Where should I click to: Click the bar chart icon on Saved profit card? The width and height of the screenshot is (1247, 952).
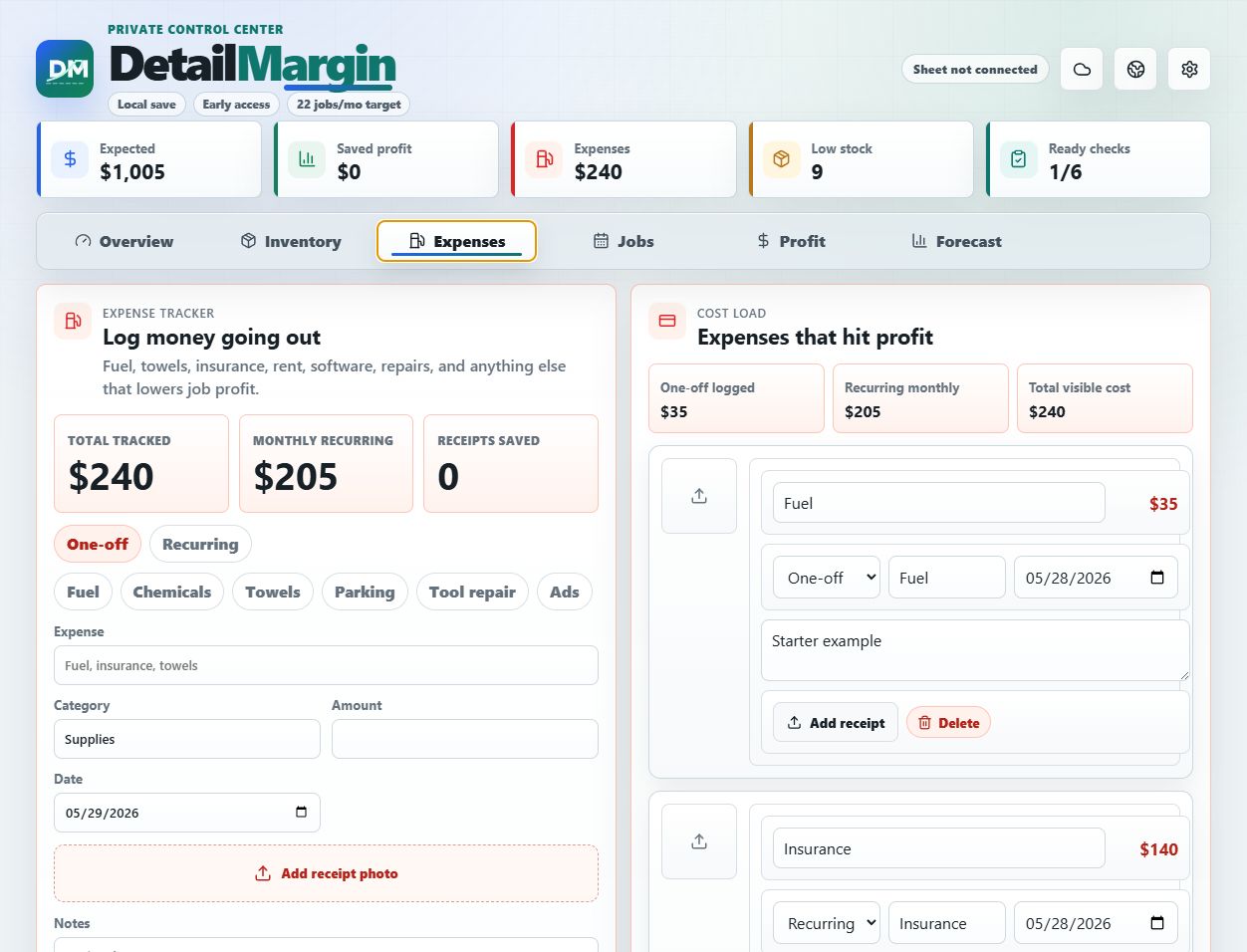click(307, 159)
